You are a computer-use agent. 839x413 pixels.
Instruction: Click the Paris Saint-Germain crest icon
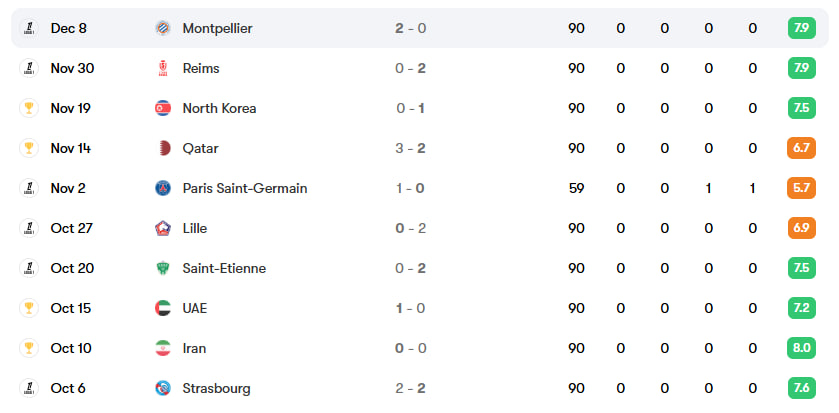click(x=163, y=188)
